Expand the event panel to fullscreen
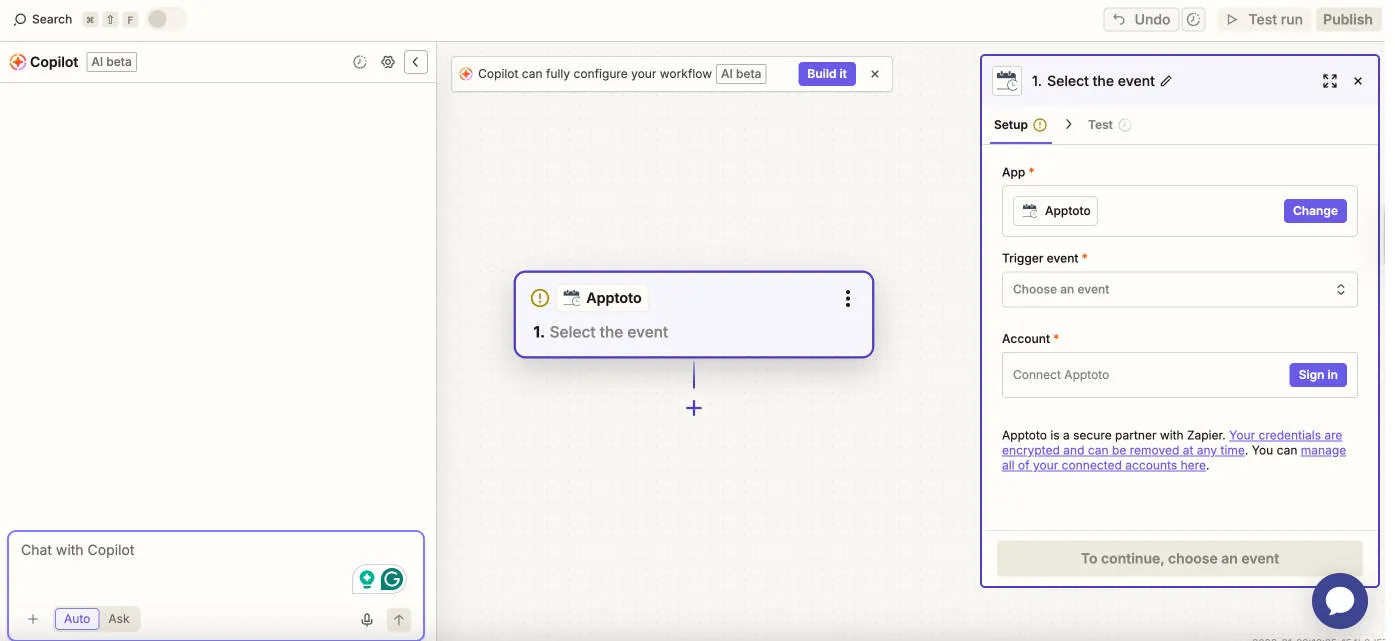Image resolution: width=1395 pixels, height=641 pixels. [1329, 80]
